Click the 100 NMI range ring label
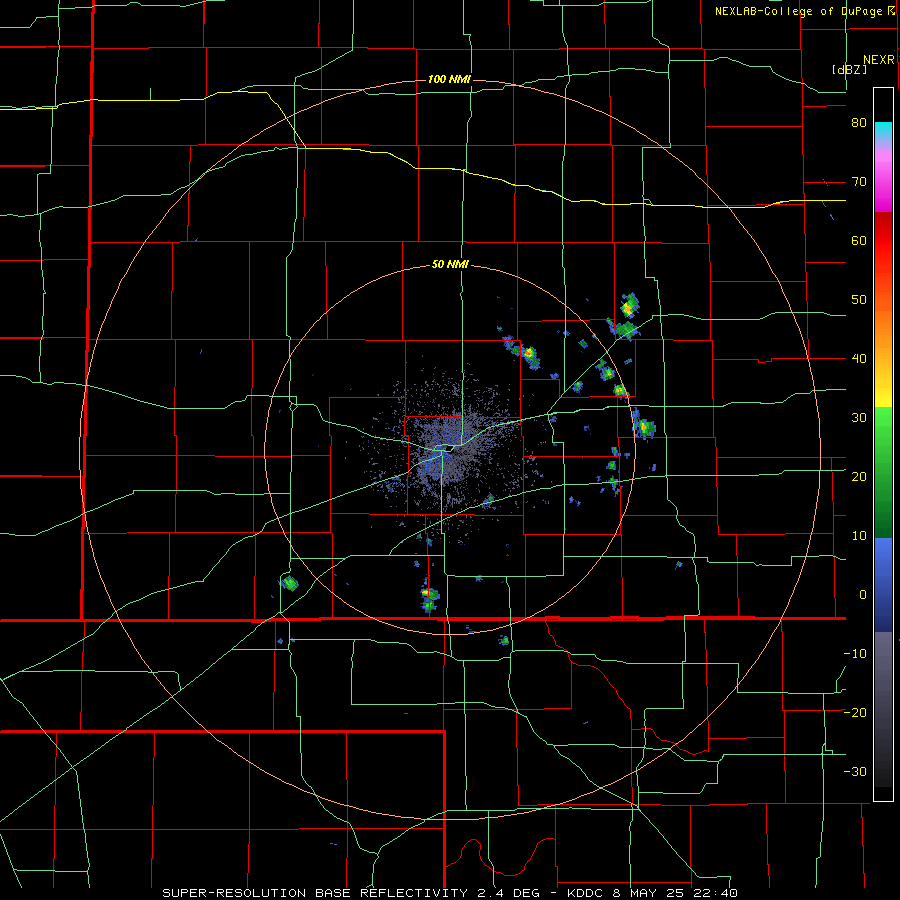Image resolution: width=900 pixels, height=900 pixels. click(x=449, y=79)
